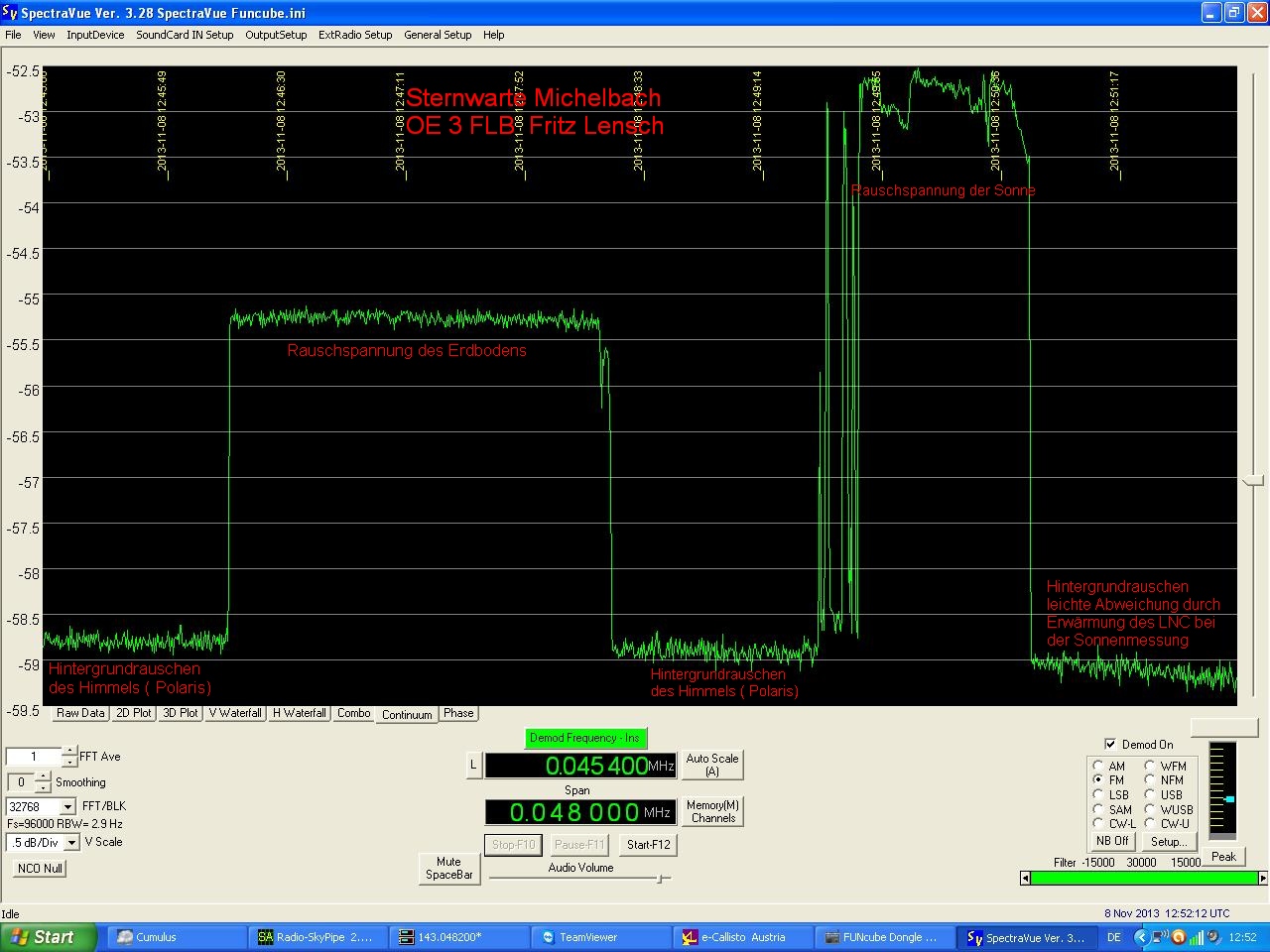Select AM demodulation mode

click(x=1098, y=766)
